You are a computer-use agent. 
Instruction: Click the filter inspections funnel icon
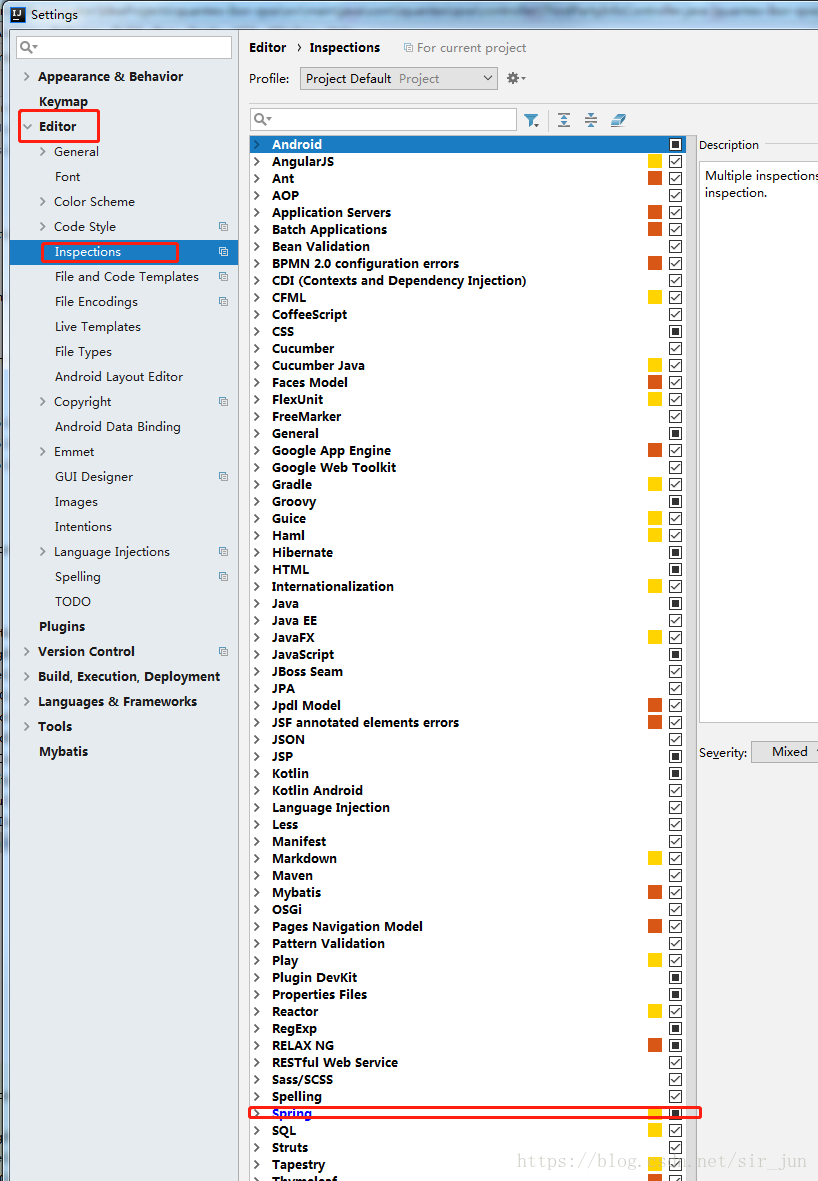[x=532, y=121]
